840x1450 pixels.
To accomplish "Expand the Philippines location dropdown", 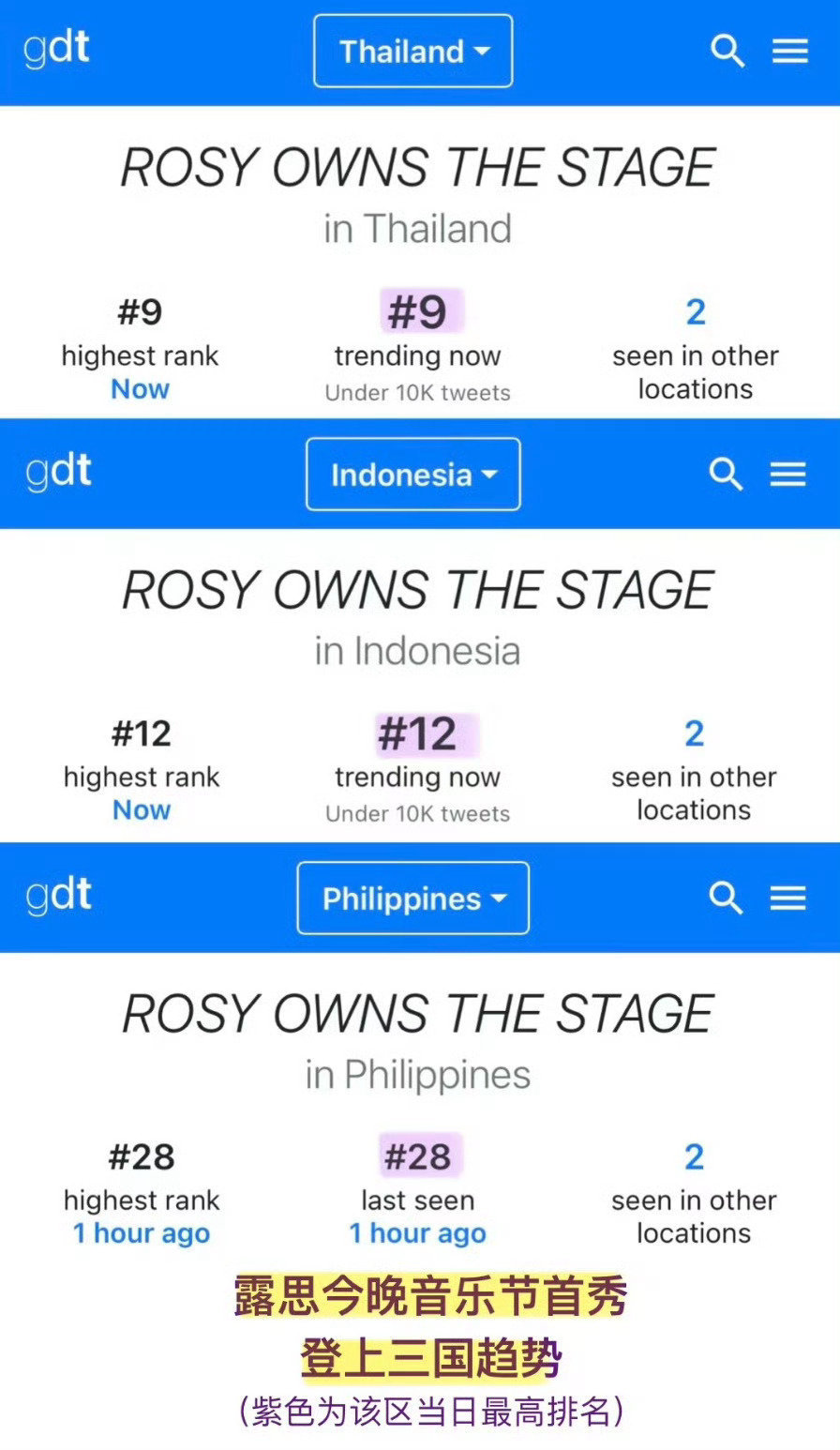I will pyautogui.click(x=413, y=899).
